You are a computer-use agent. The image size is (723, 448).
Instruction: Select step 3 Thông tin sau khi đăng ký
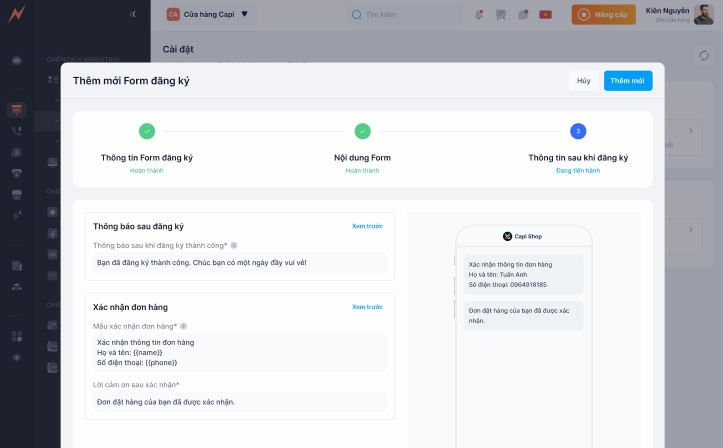578,131
